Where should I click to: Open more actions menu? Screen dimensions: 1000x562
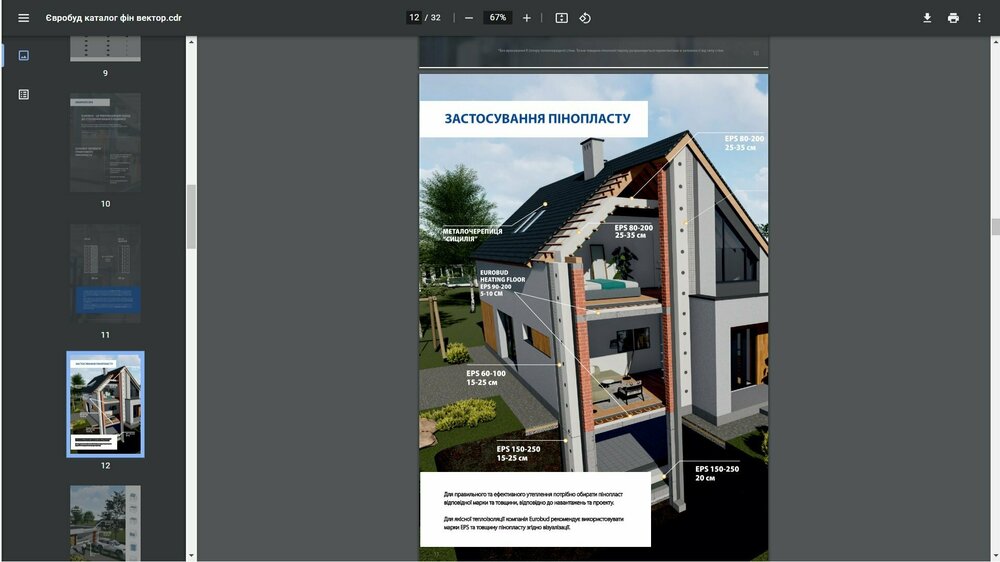coord(979,18)
